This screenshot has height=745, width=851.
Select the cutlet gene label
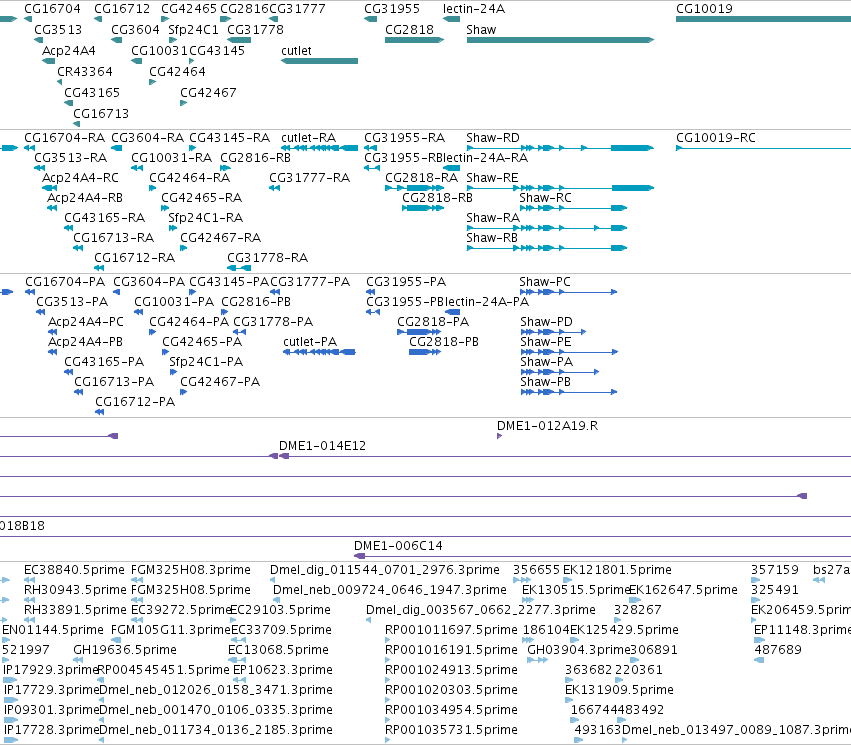pyautogui.click(x=296, y=50)
